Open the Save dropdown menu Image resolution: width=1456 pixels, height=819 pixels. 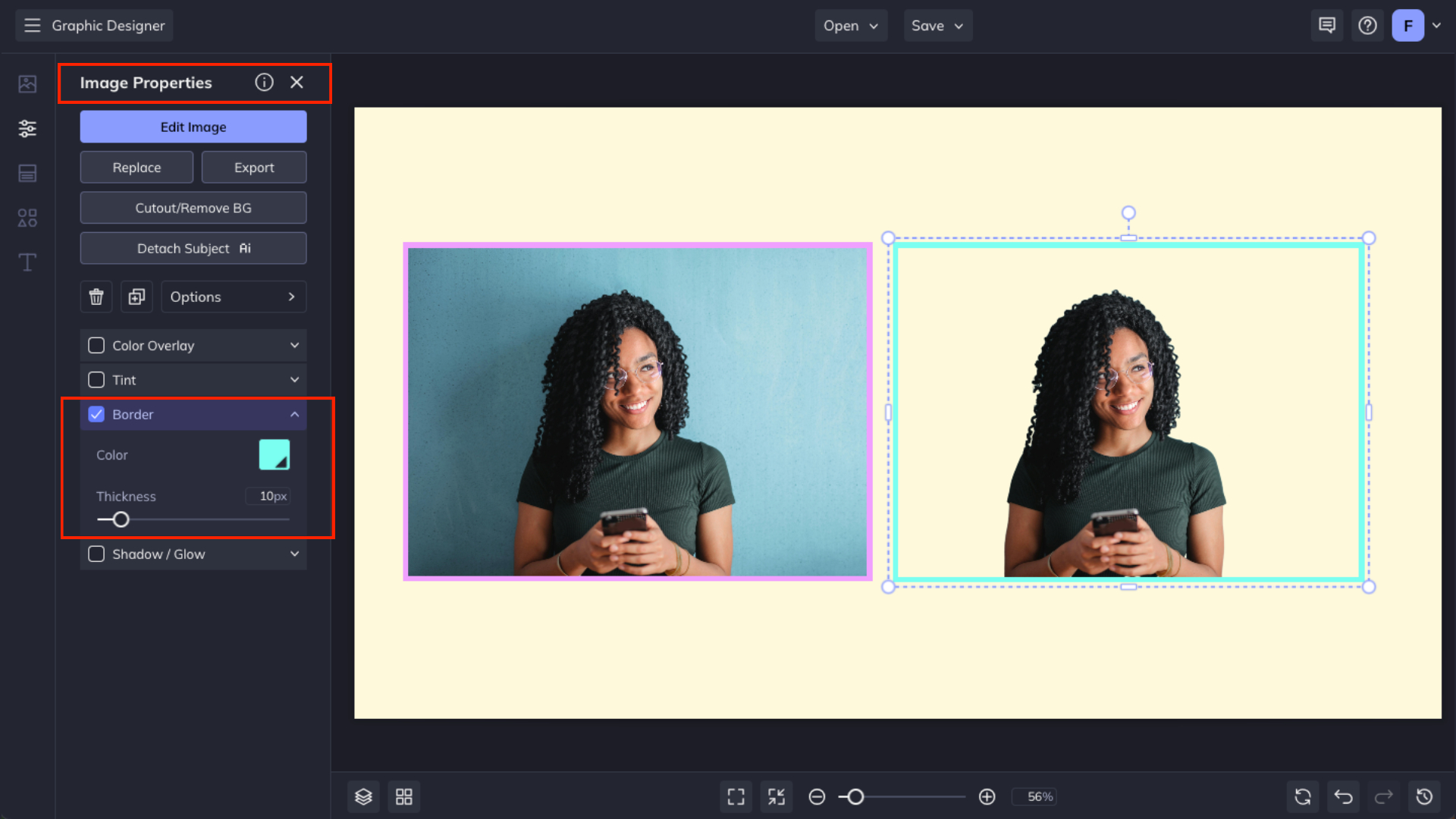[x=937, y=26]
